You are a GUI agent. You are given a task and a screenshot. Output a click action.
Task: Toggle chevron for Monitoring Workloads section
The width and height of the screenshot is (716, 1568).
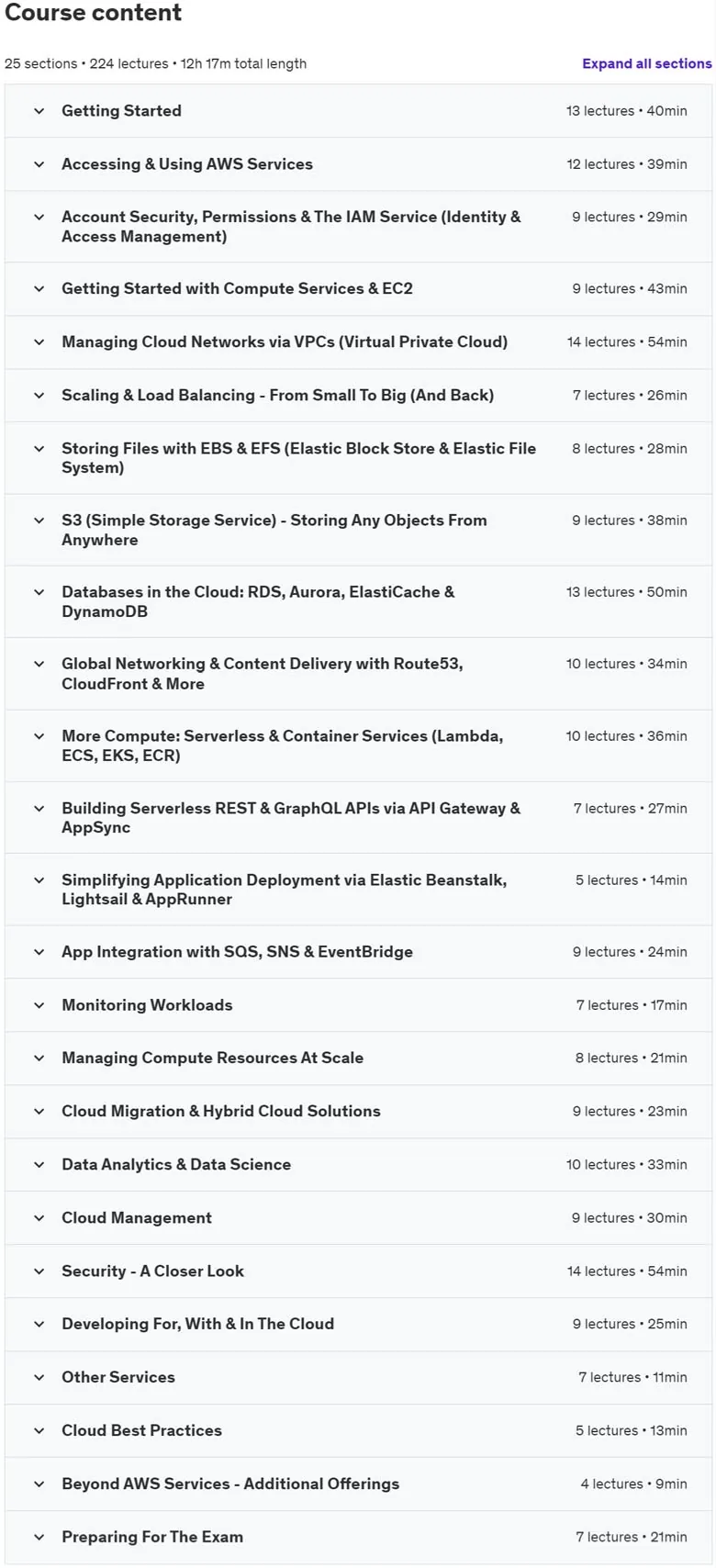pyautogui.click(x=39, y=1005)
